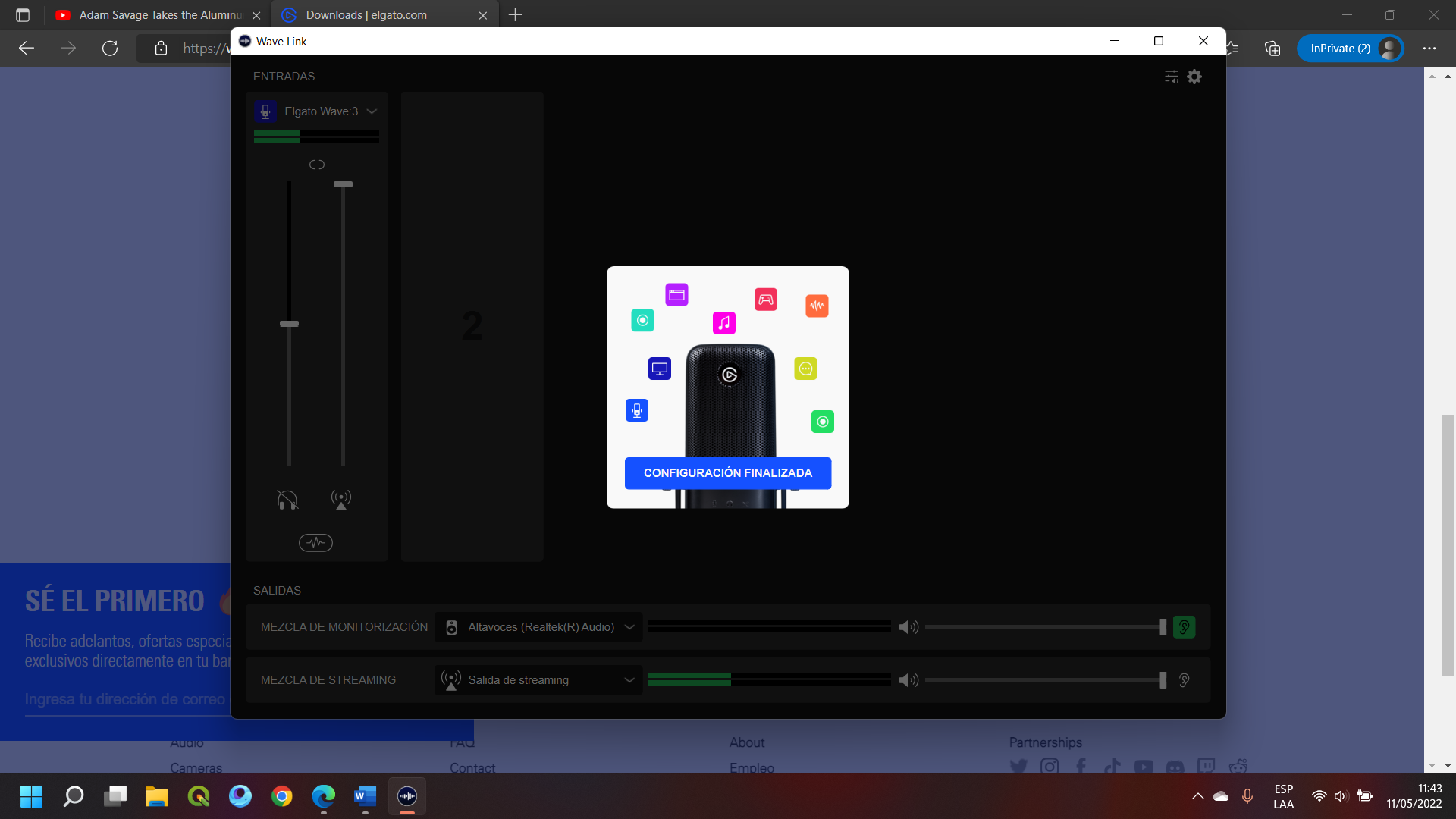The height and width of the screenshot is (819, 1456).
Task: Mute the streaming mix speaker icon
Action: (908, 680)
